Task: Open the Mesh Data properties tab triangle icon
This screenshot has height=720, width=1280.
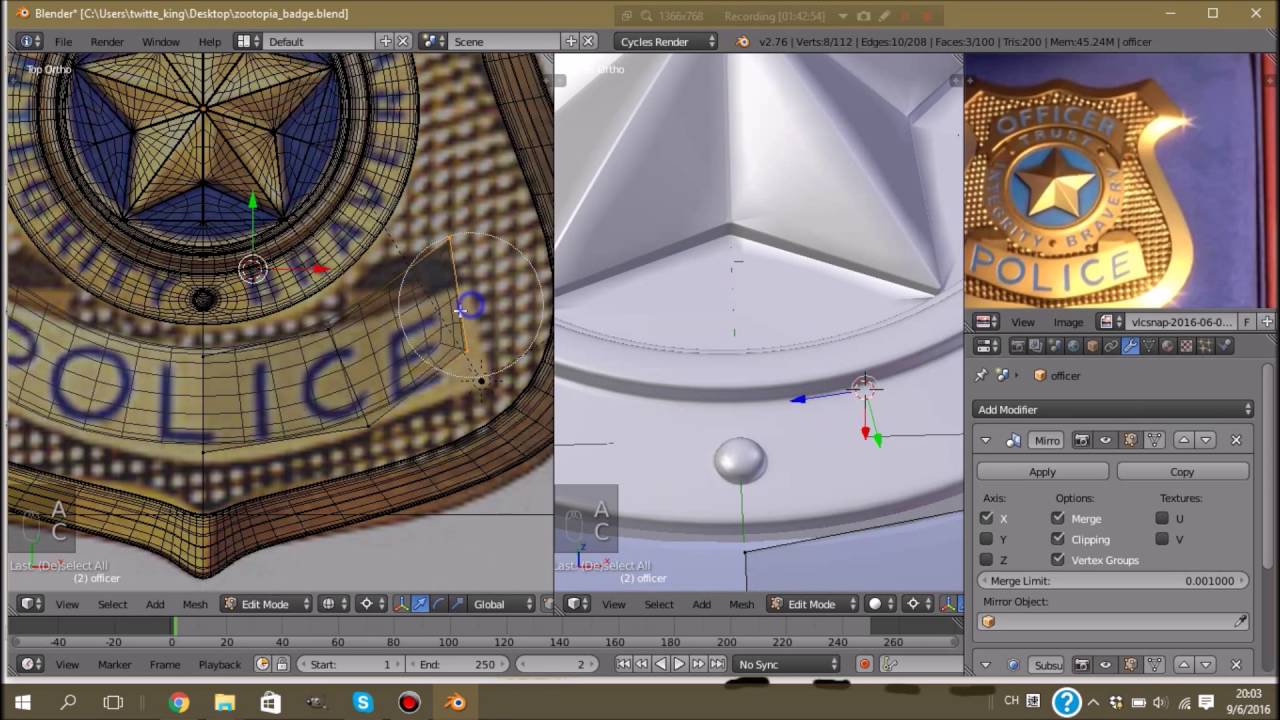Action: tap(1149, 346)
